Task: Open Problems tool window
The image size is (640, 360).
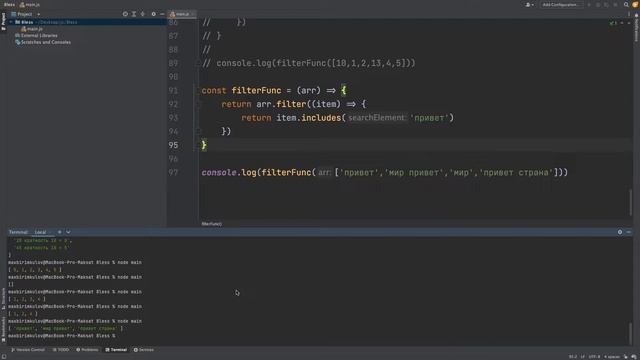Action: click(87, 350)
